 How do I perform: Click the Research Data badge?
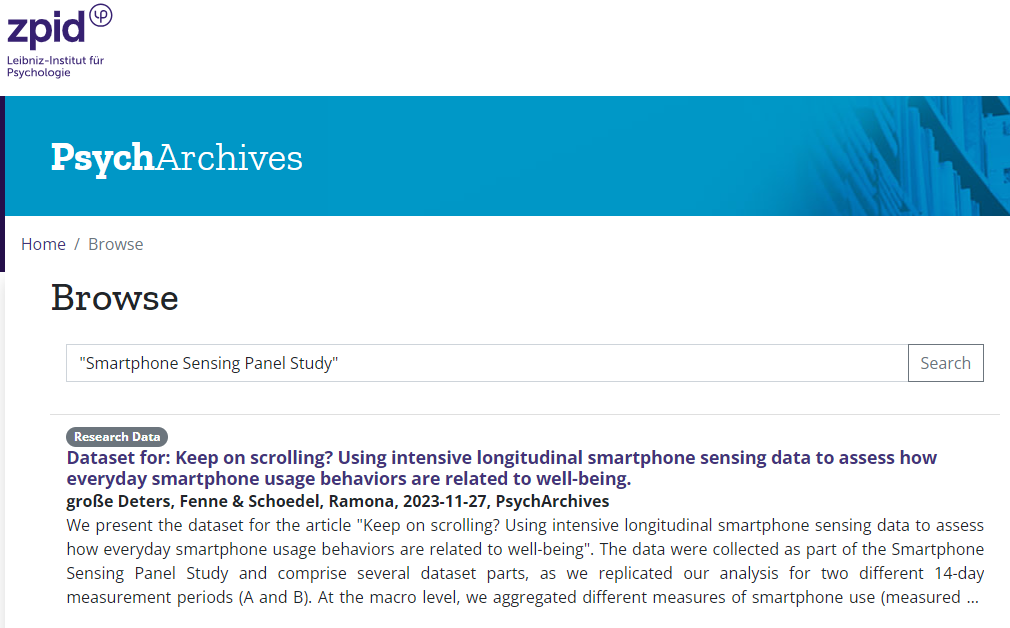click(117, 437)
